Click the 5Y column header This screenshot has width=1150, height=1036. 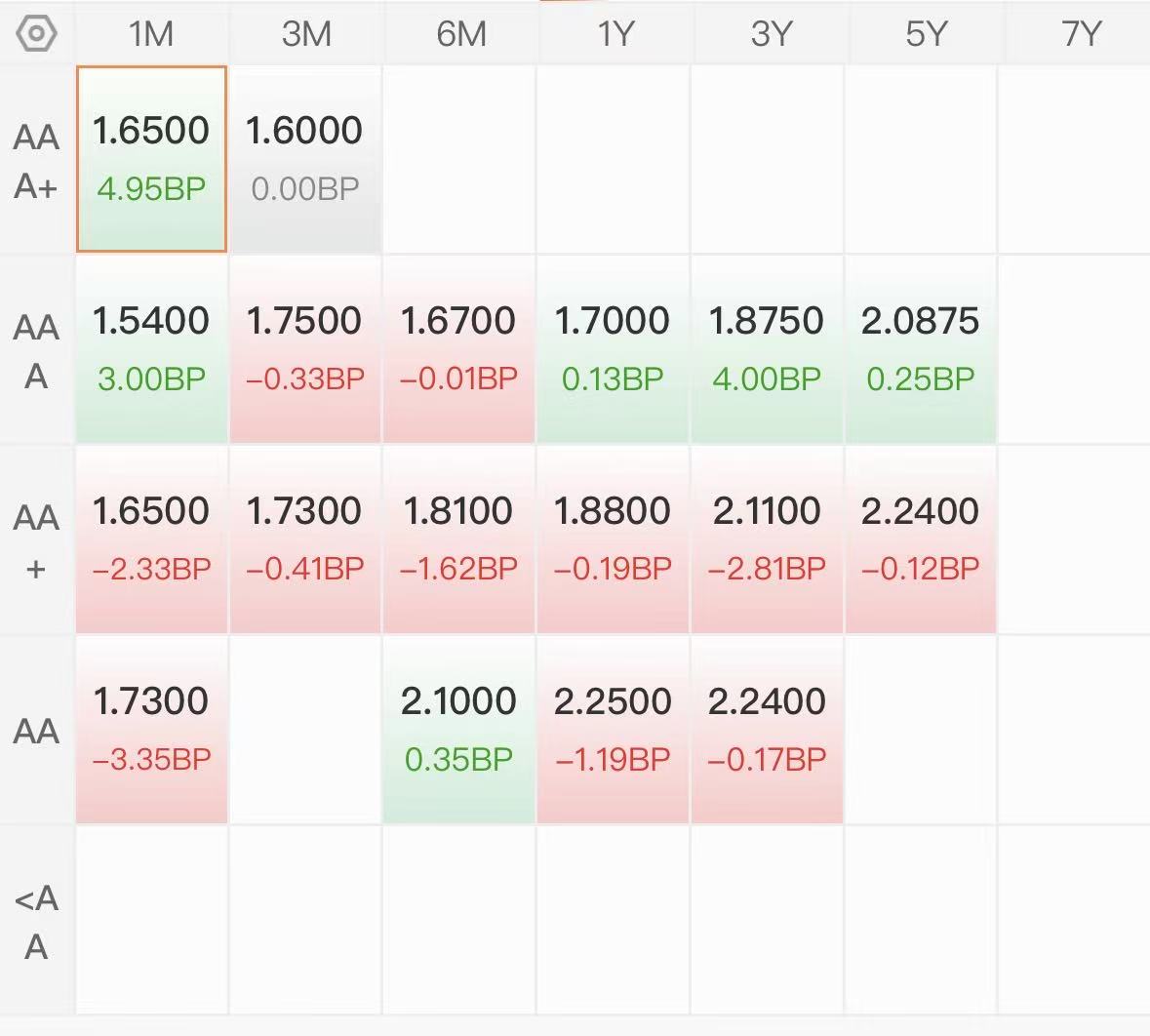[x=926, y=34]
